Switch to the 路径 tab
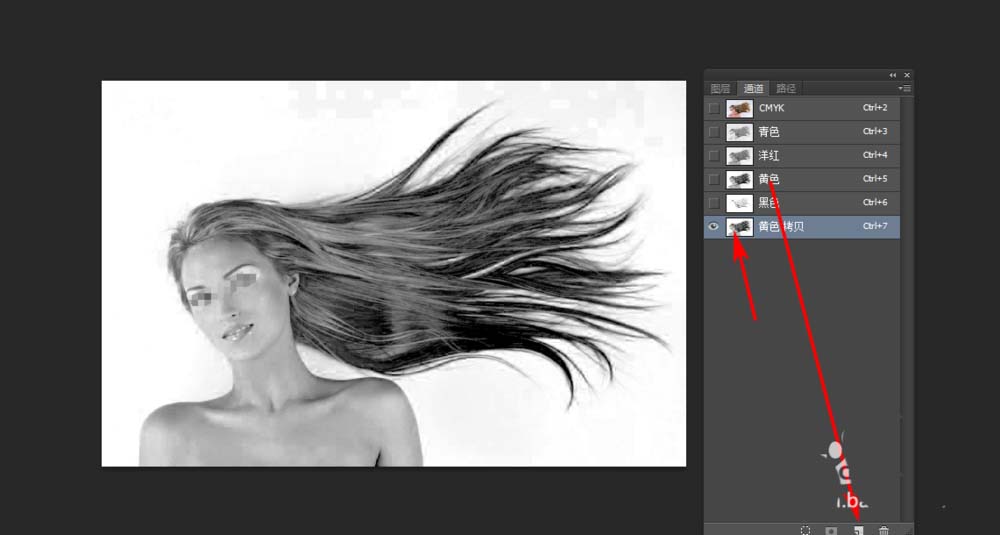Screen dimensions: 1000x535 786,89
